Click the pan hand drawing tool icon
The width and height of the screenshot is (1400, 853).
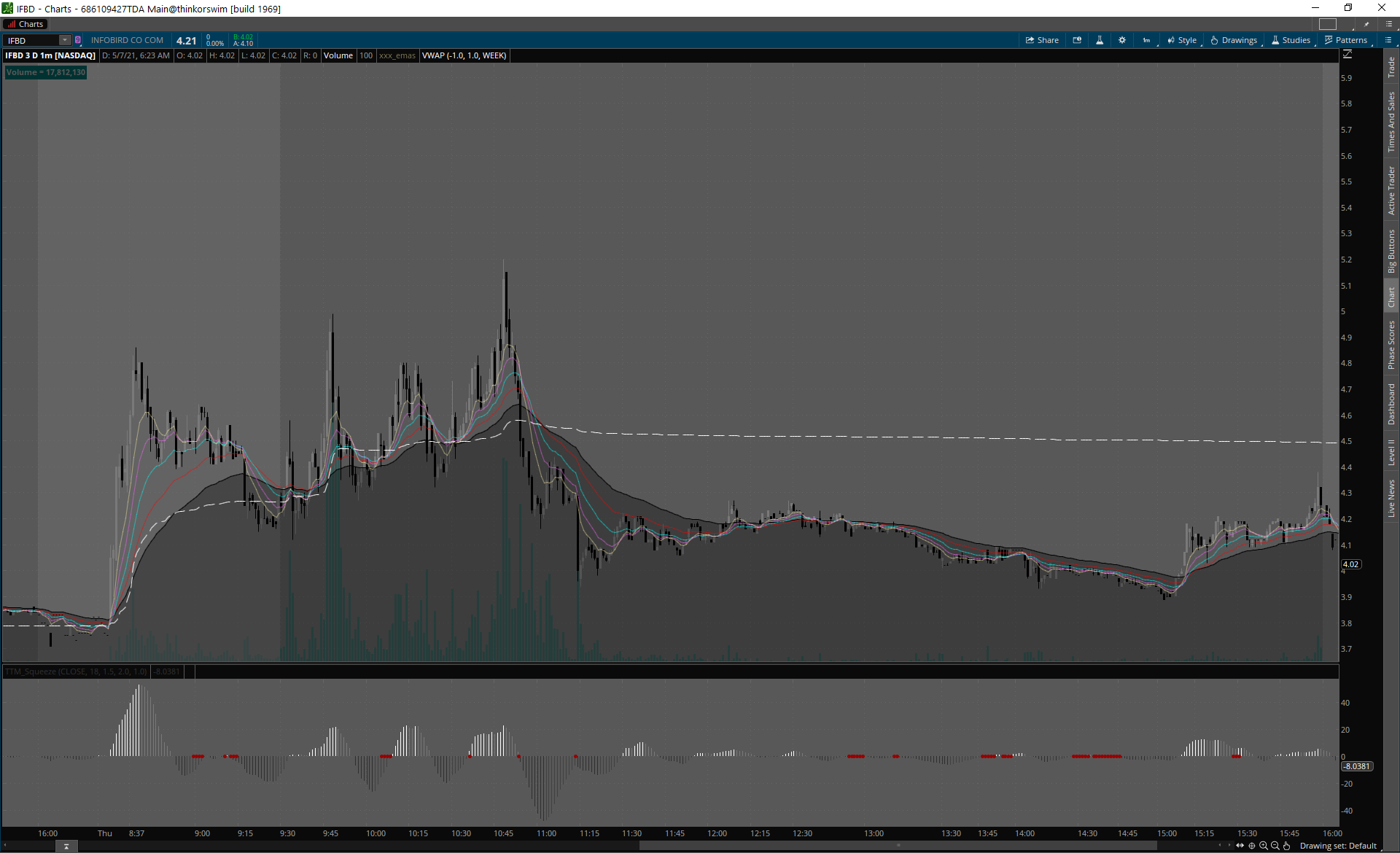[x=1287, y=846]
